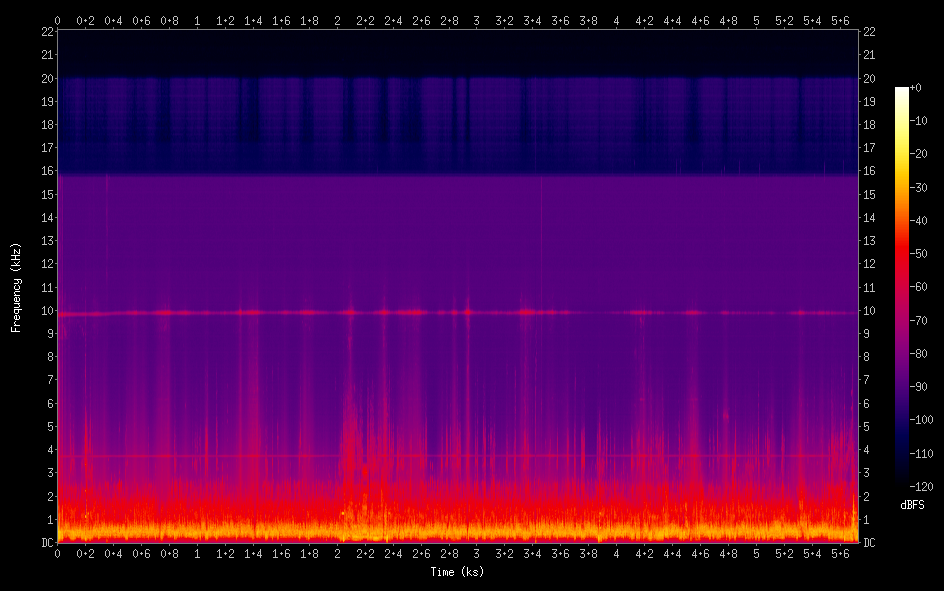Click the "Time (ks)" axis title
The image size is (944, 591).
457,572
